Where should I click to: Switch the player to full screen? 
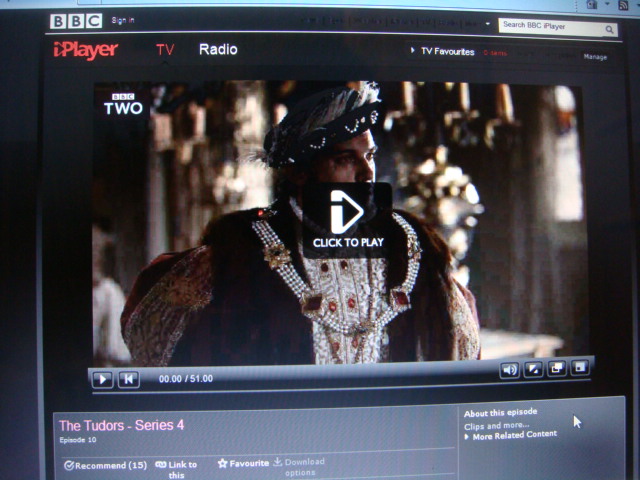[580, 367]
